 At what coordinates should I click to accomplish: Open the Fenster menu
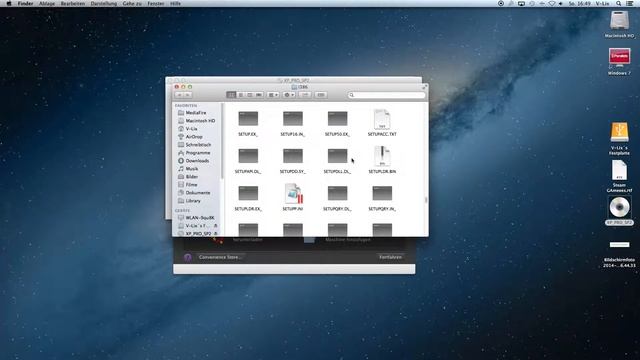[156, 3]
